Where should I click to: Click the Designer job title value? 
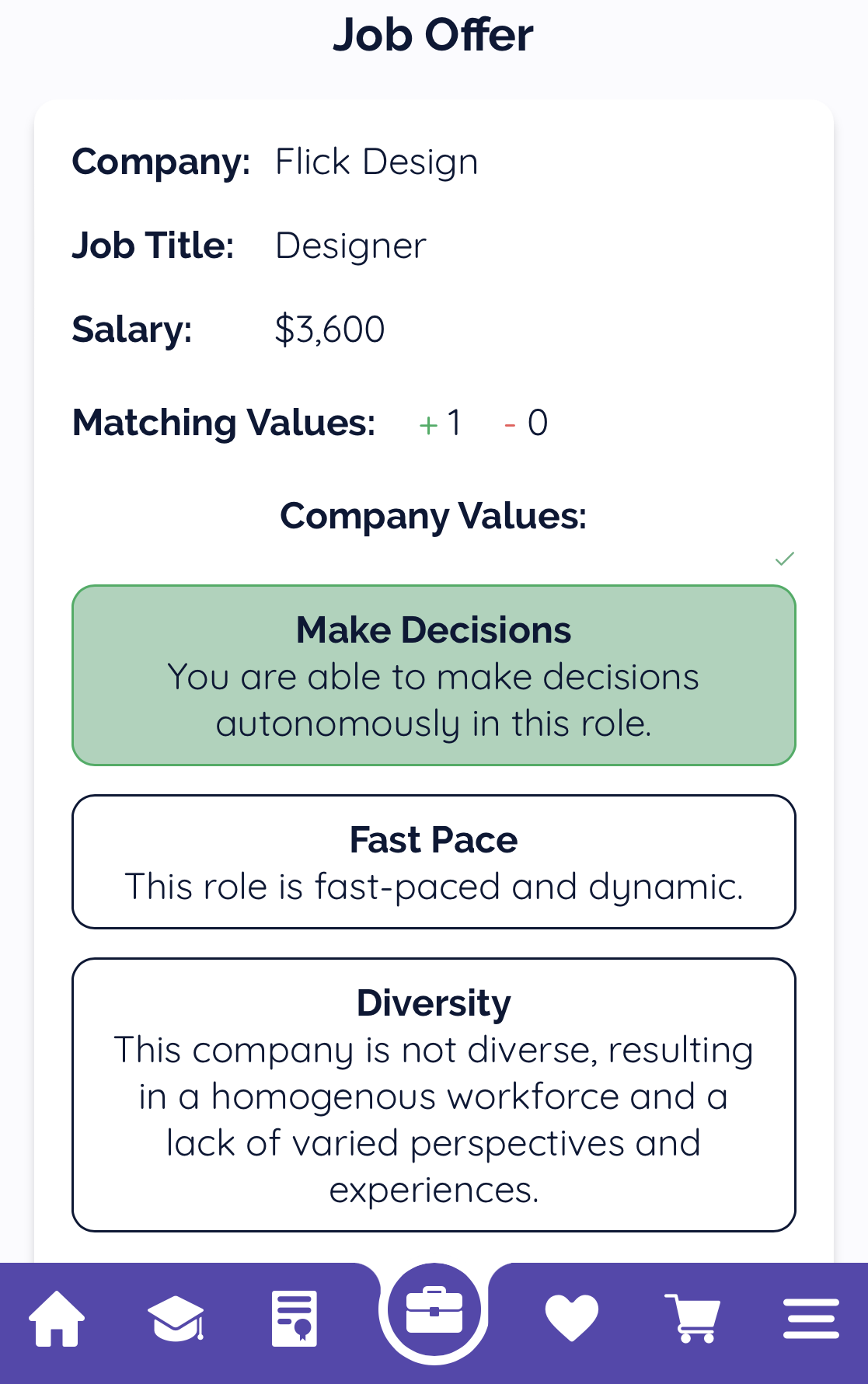pos(351,246)
